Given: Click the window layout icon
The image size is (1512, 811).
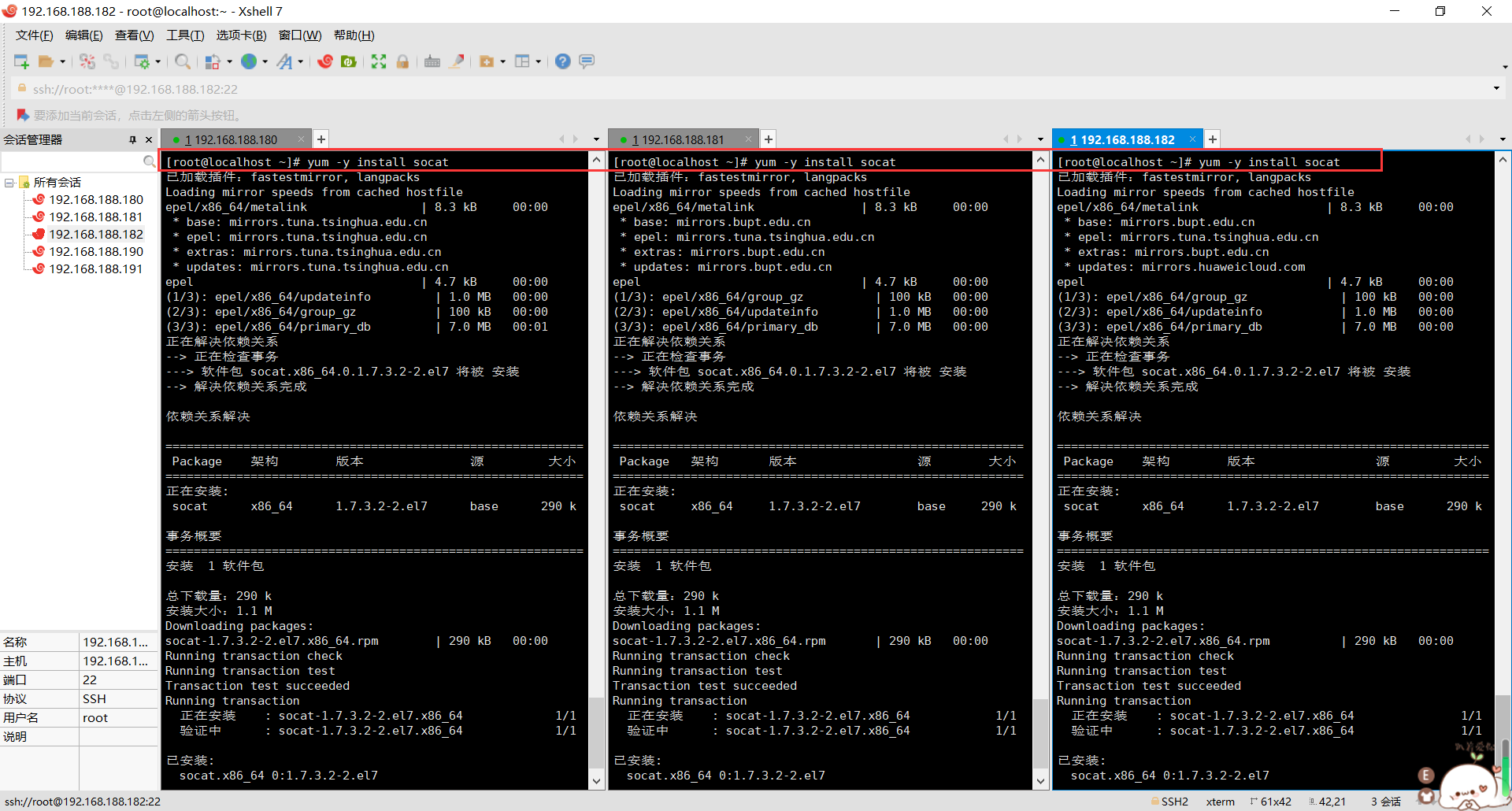Looking at the screenshot, I should tap(522, 61).
